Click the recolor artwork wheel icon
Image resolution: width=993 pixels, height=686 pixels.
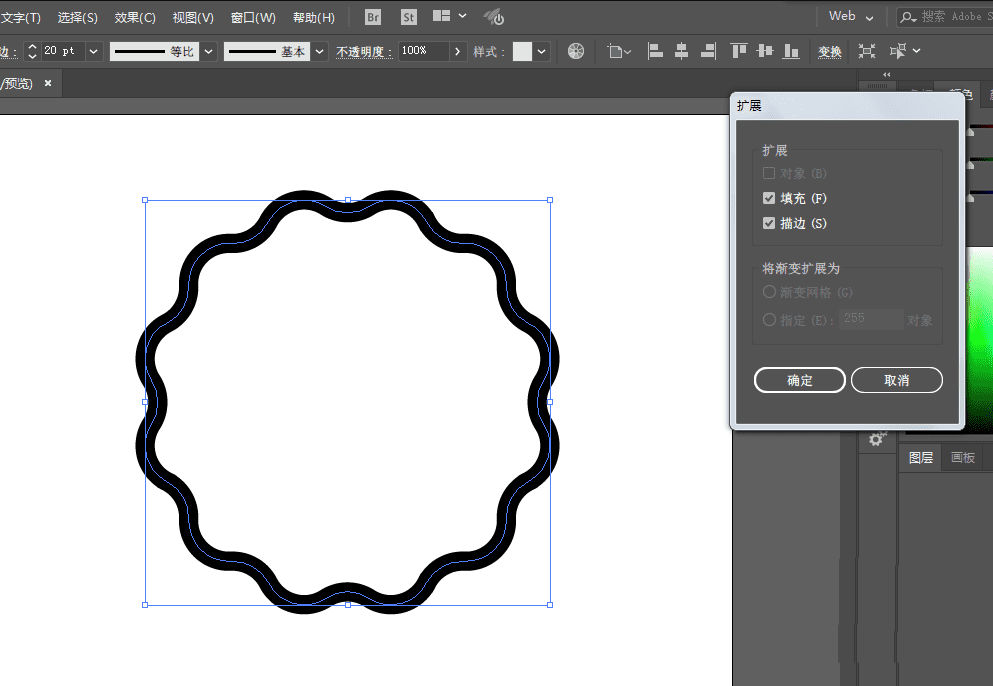(x=576, y=51)
